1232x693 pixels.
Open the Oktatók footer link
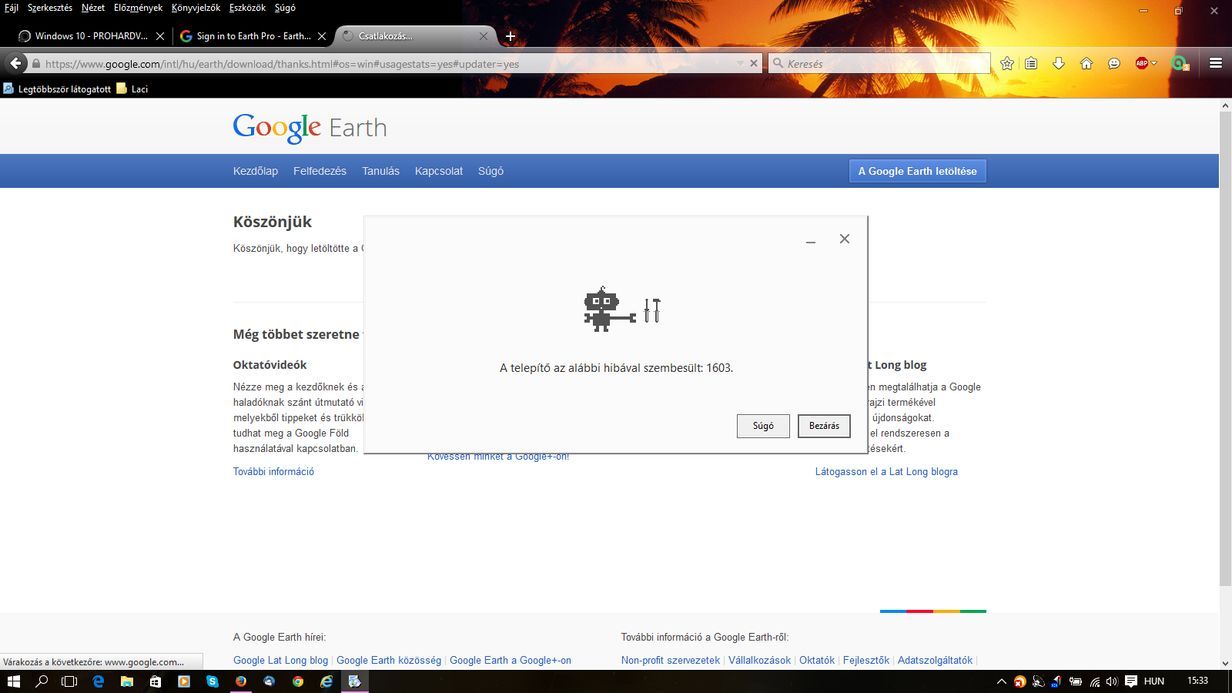tap(817, 661)
